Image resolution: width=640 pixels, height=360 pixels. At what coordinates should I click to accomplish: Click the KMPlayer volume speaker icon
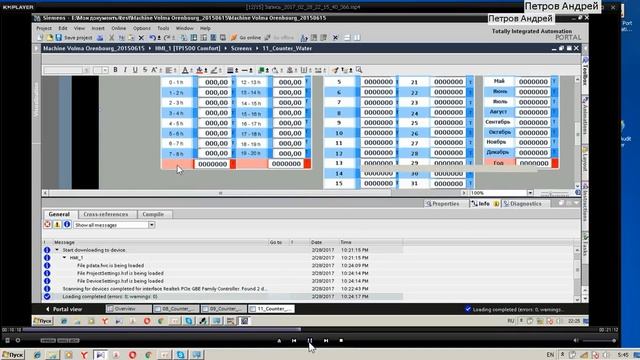pyautogui.click(x=576, y=340)
